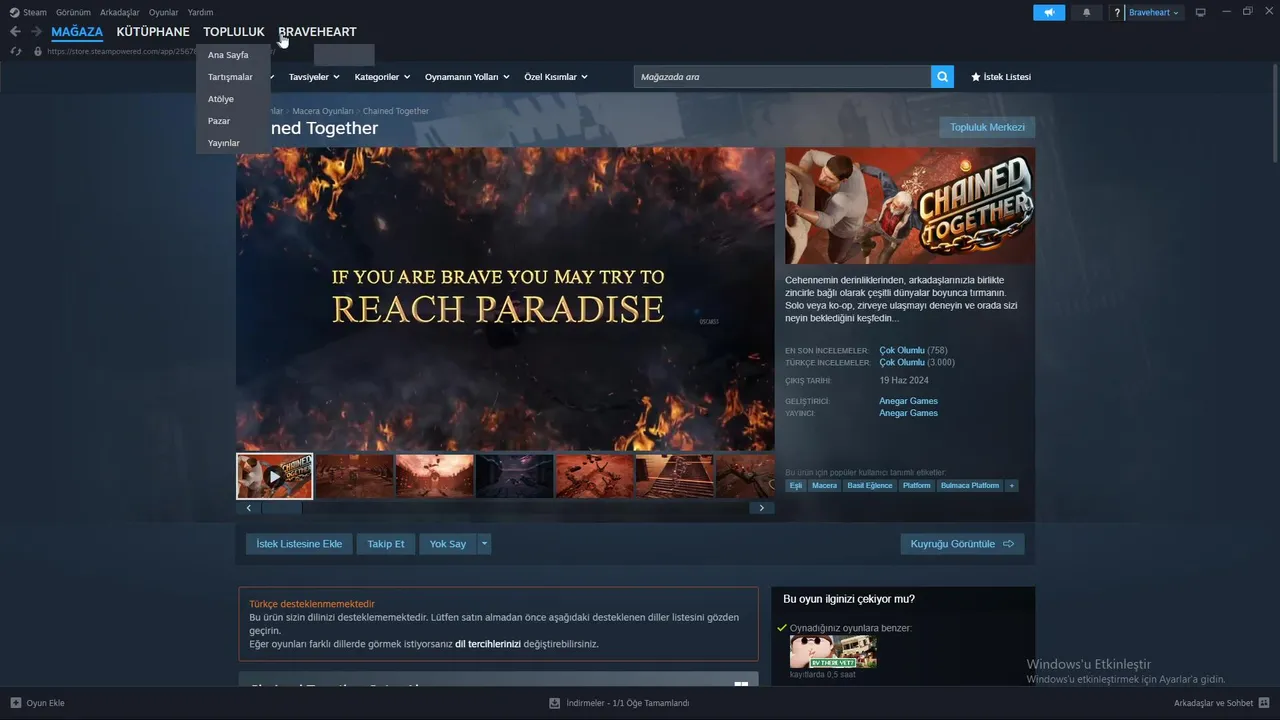The height and width of the screenshot is (720, 1280).
Task: Open the Oyunlar menu
Action: point(164,13)
